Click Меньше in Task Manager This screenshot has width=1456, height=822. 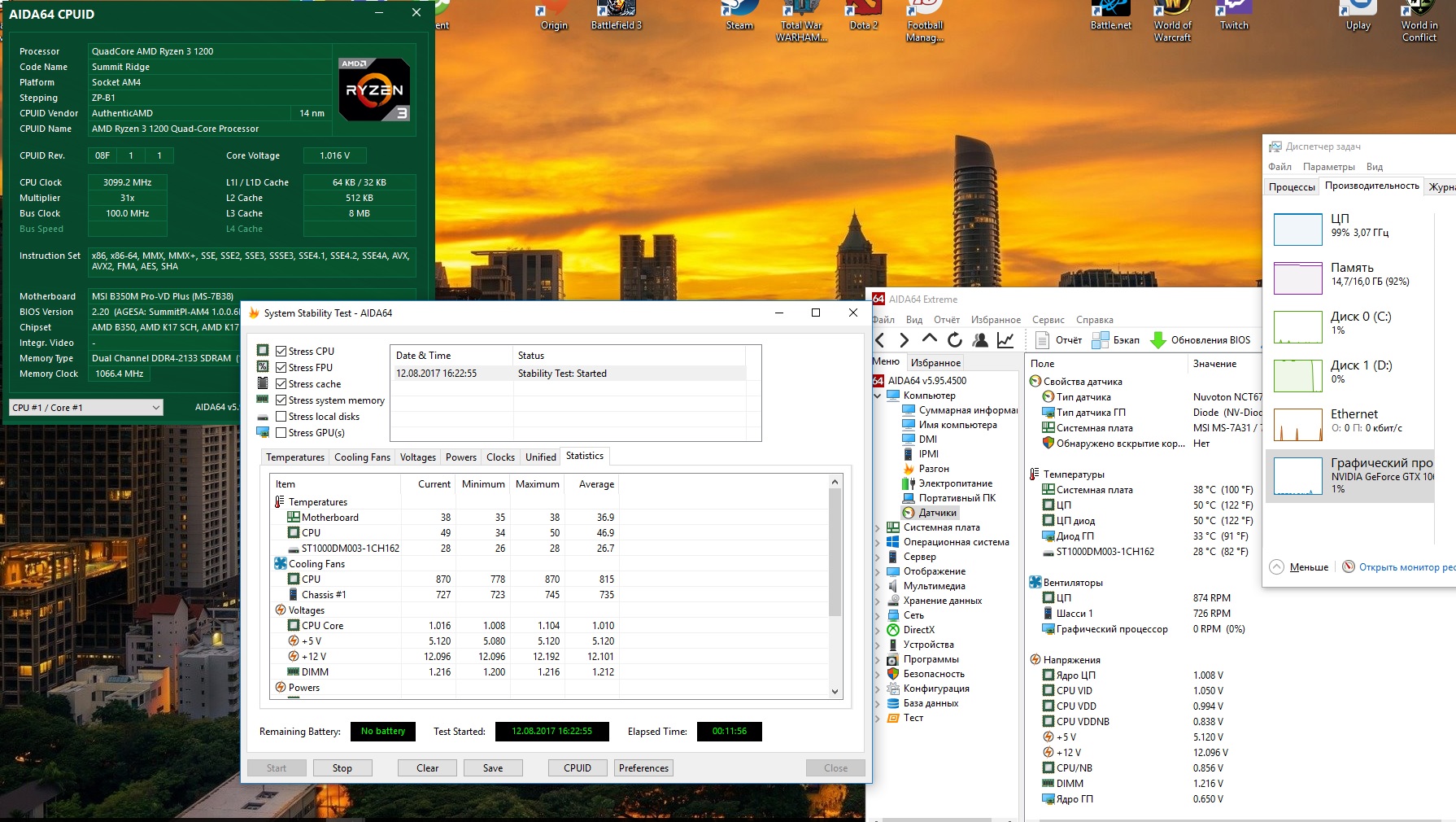click(x=1299, y=567)
